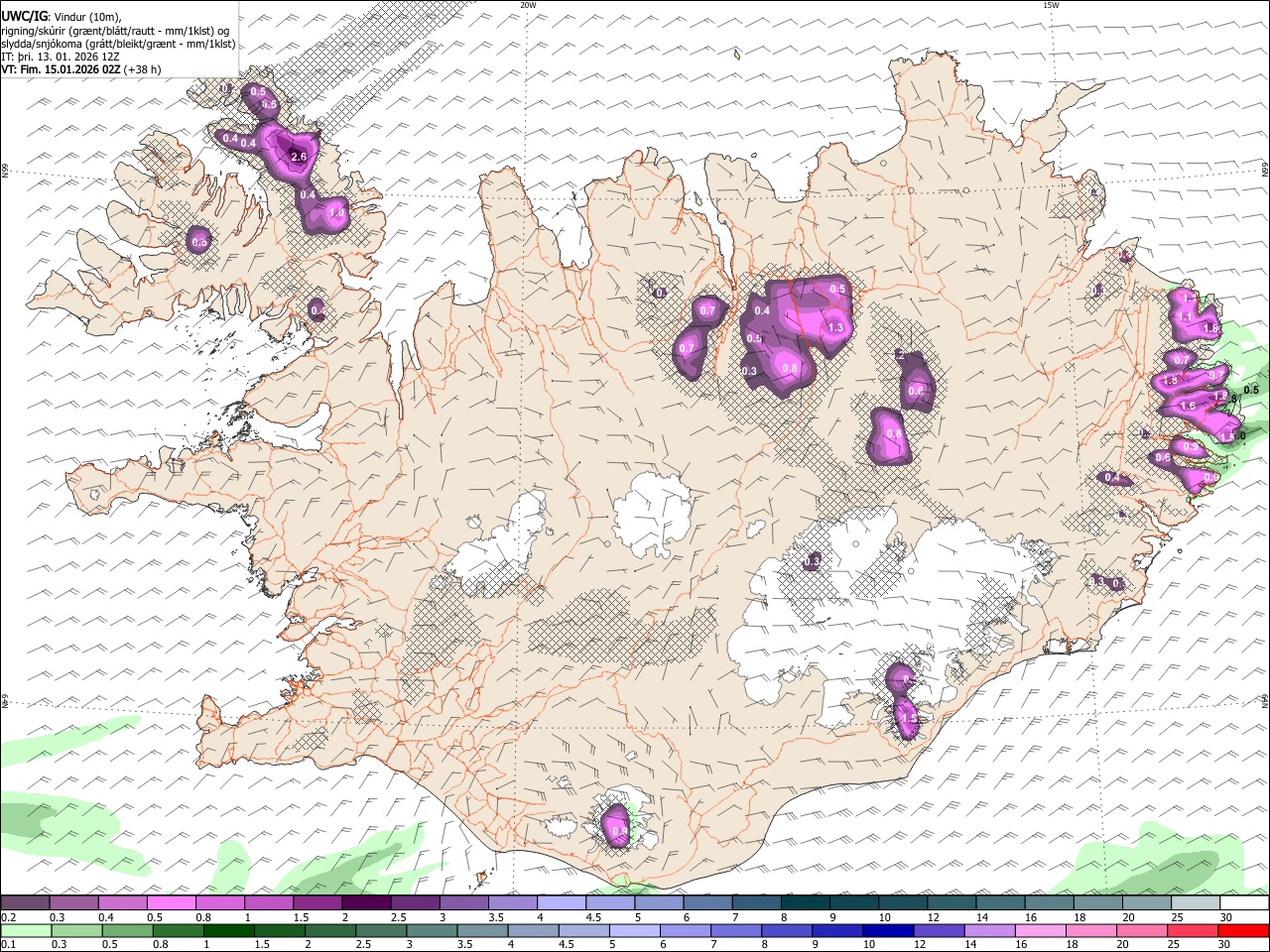Click the 1.3 snowfall value in north Iceland
The height and width of the screenshot is (952, 1270).
[x=835, y=327]
